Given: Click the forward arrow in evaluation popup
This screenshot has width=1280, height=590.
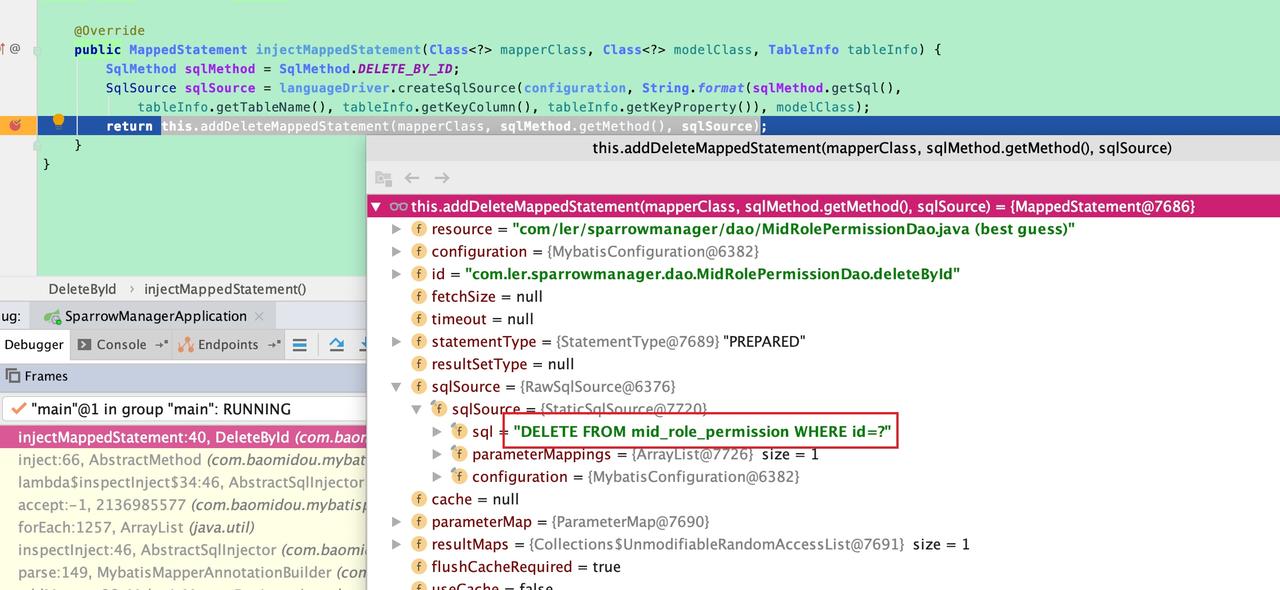Looking at the screenshot, I should tap(441, 178).
